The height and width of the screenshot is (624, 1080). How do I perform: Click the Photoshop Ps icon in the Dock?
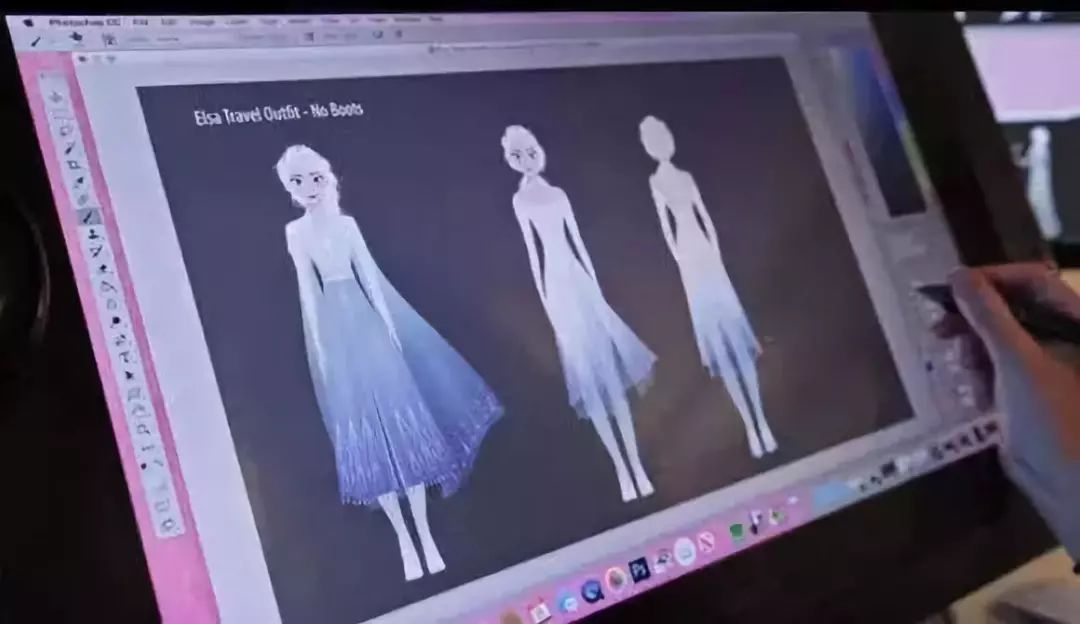click(x=640, y=571)
